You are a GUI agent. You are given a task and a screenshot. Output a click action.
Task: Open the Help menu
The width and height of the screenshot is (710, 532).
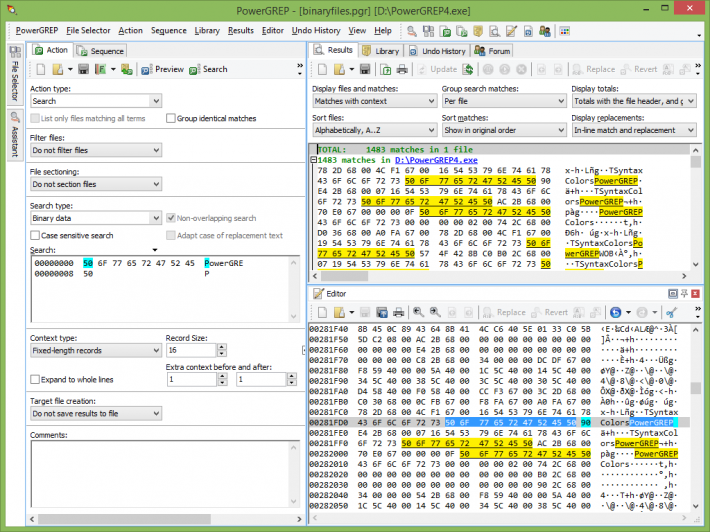(x=383, y=31)
